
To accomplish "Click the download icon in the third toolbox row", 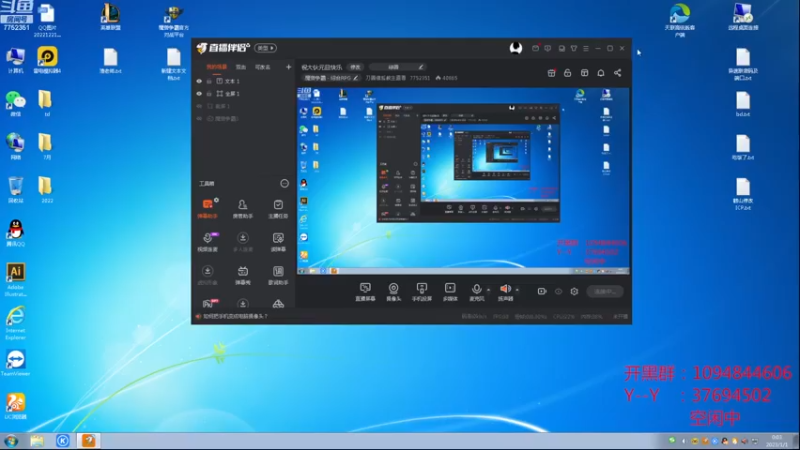I will tap(207, 271).
